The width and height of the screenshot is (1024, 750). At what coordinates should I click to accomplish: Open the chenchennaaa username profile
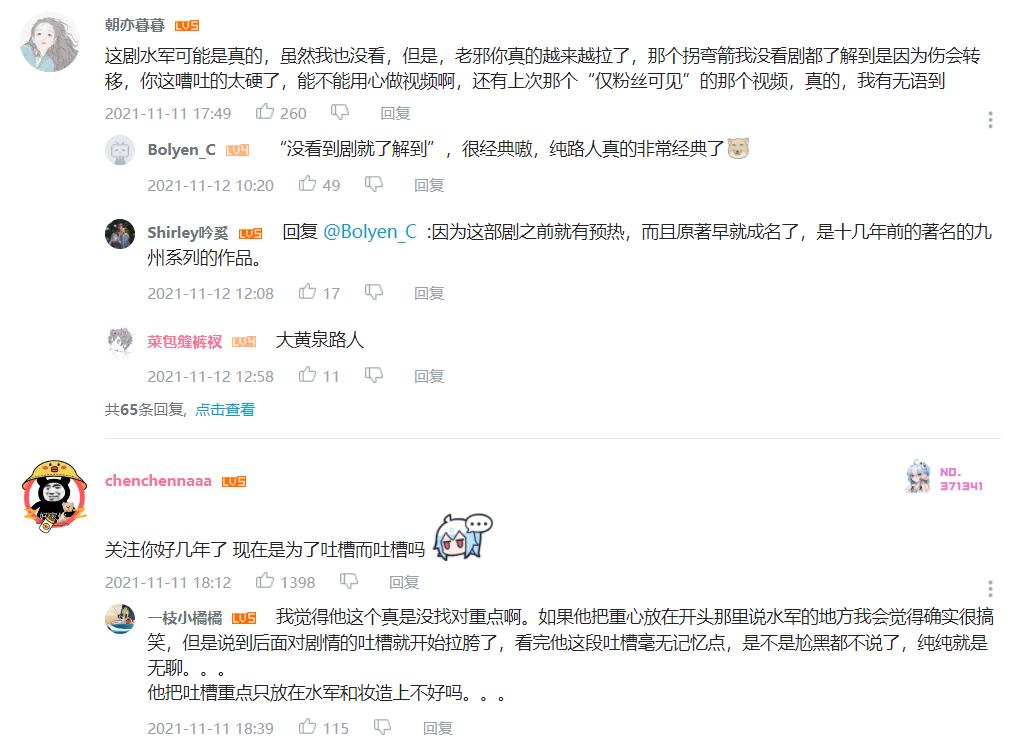click(158, 481)
